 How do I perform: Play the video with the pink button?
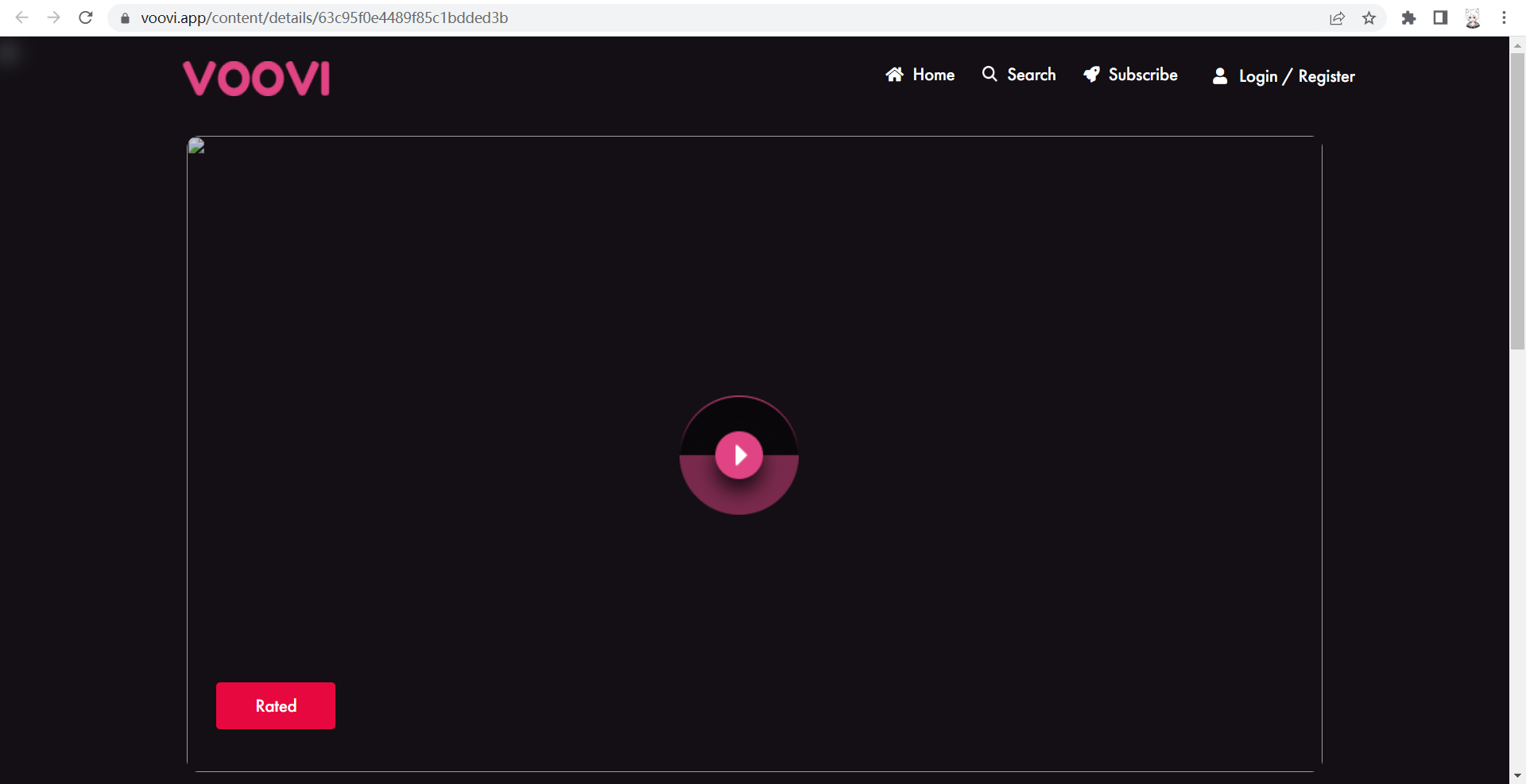click(x=739, y=455)
